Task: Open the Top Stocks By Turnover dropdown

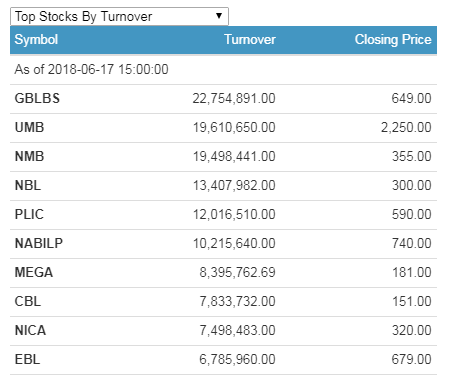Action: click(x=119, y=16)
